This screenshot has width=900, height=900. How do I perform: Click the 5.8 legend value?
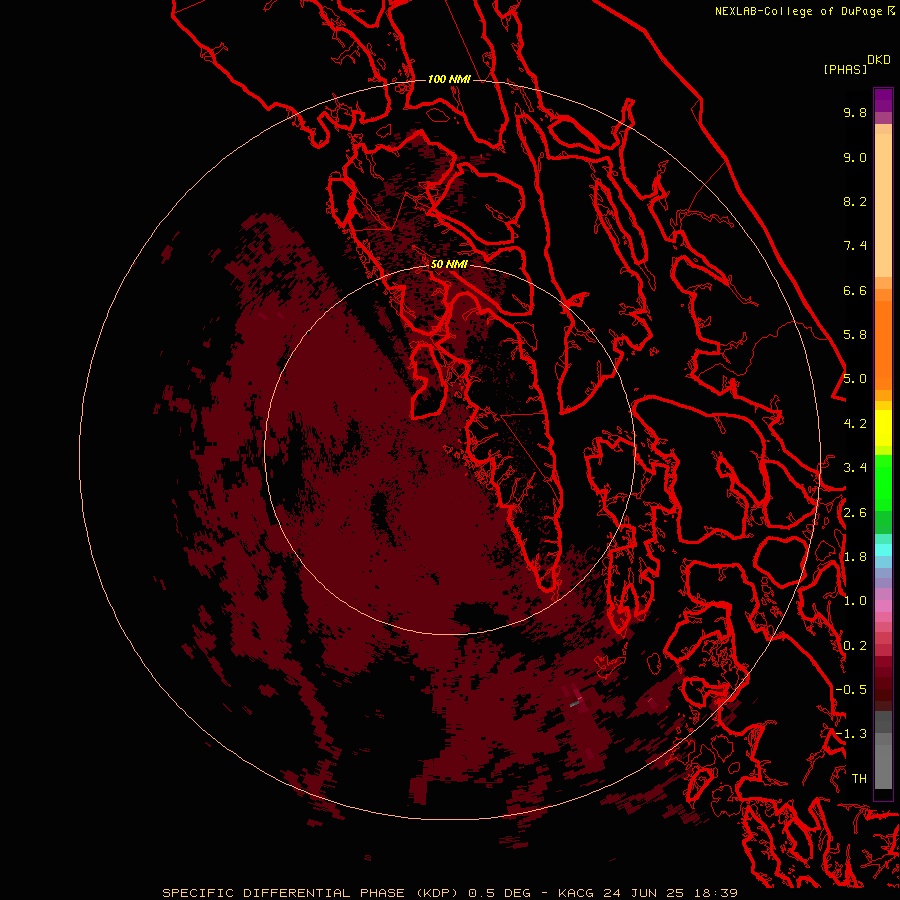tap(855, 335)
